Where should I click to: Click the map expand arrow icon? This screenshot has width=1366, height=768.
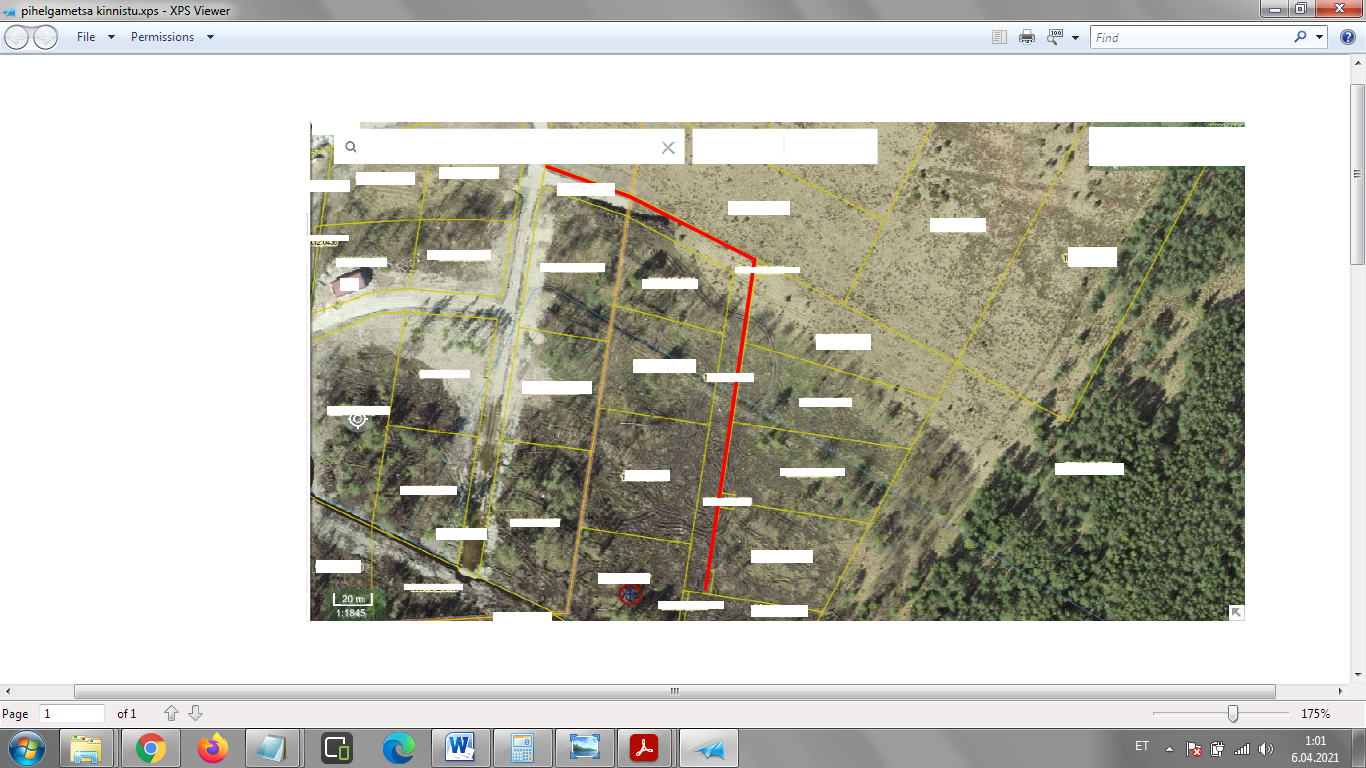[x=1236, y=612]
